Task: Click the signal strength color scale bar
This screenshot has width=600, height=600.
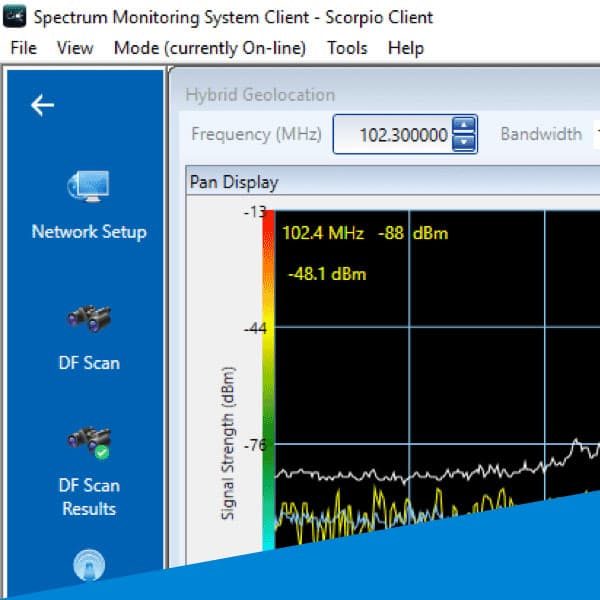Action: (x=269, y=380)
